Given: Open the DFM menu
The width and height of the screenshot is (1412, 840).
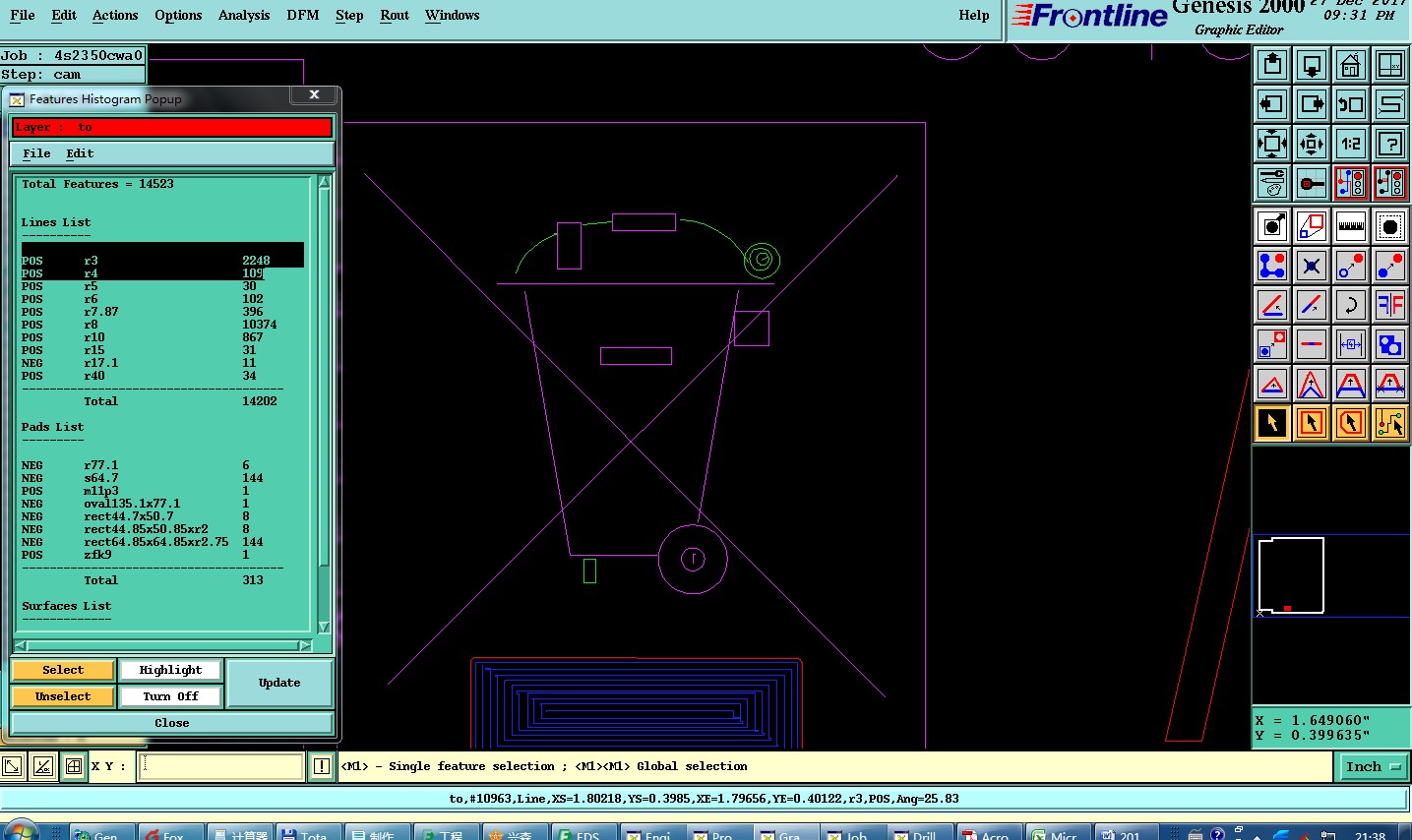Looking at the screenshot, I should 303,15.
